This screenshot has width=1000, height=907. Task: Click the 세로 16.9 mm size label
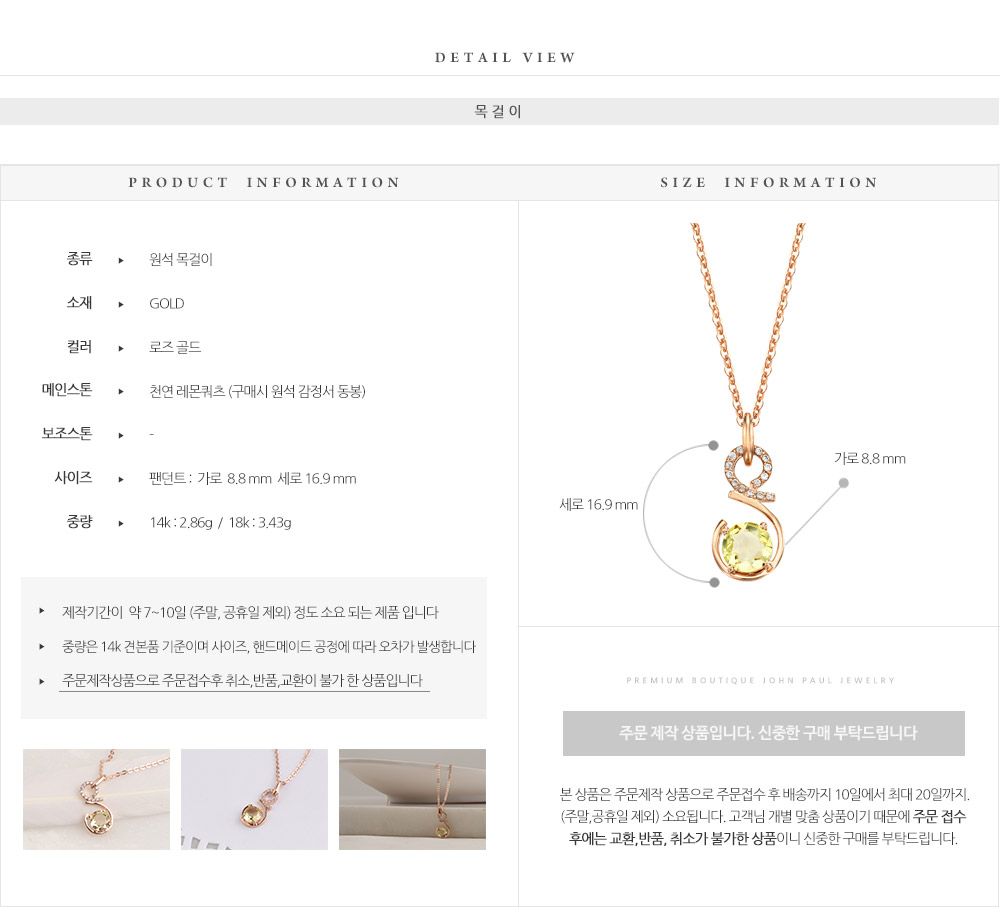[x=598, y=505]
